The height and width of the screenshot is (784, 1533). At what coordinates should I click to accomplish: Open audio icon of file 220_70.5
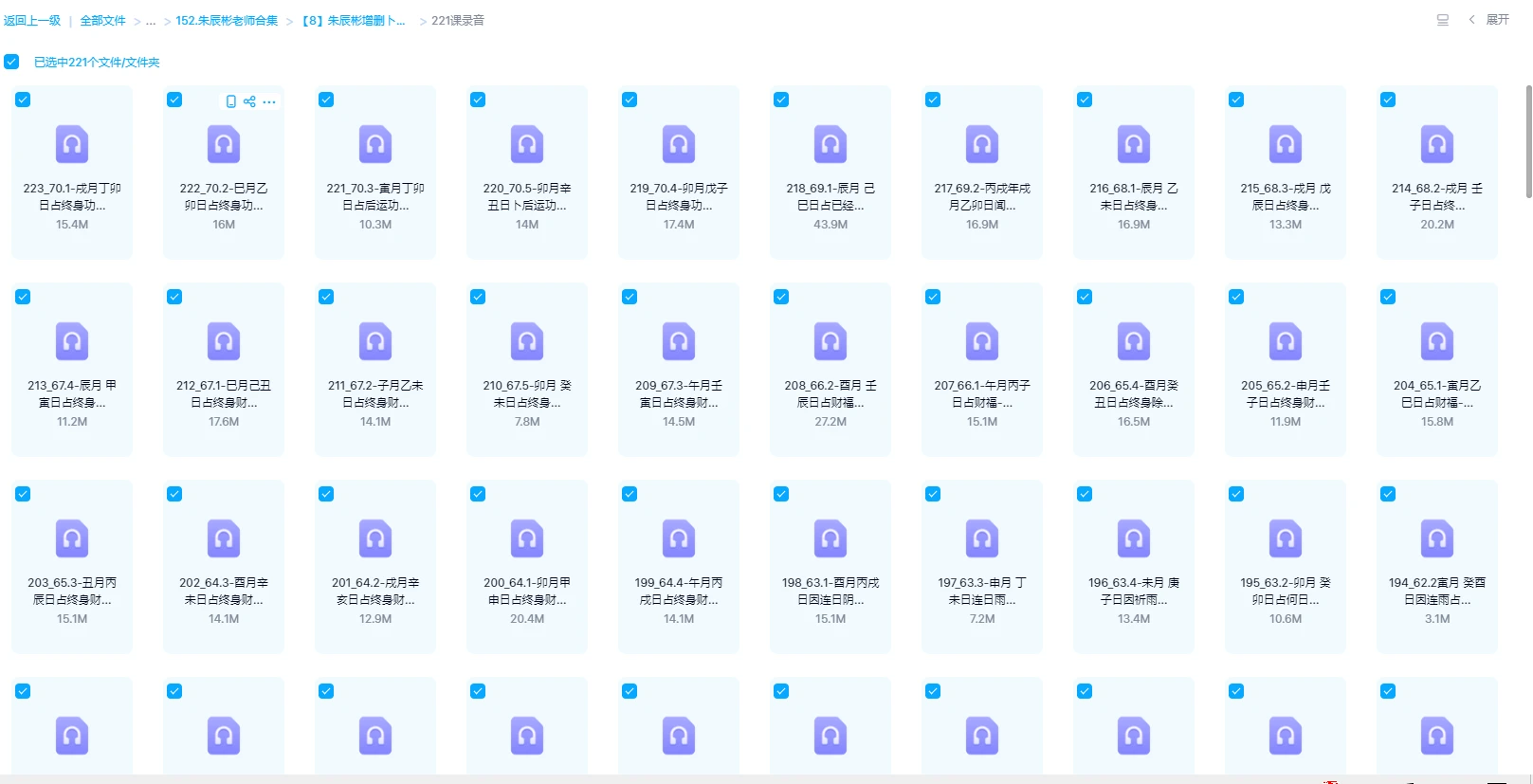pos(527,144)
